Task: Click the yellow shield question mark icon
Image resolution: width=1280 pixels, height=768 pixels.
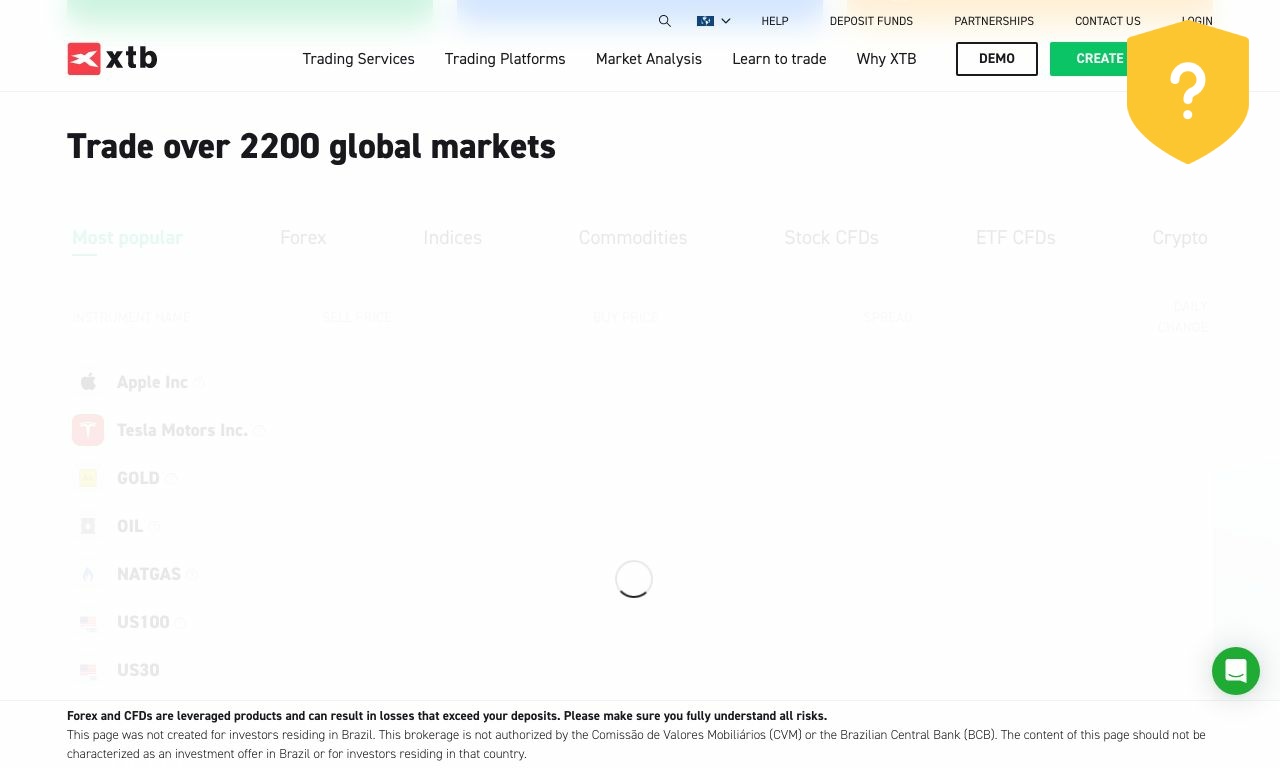Action: (1188, 92)
